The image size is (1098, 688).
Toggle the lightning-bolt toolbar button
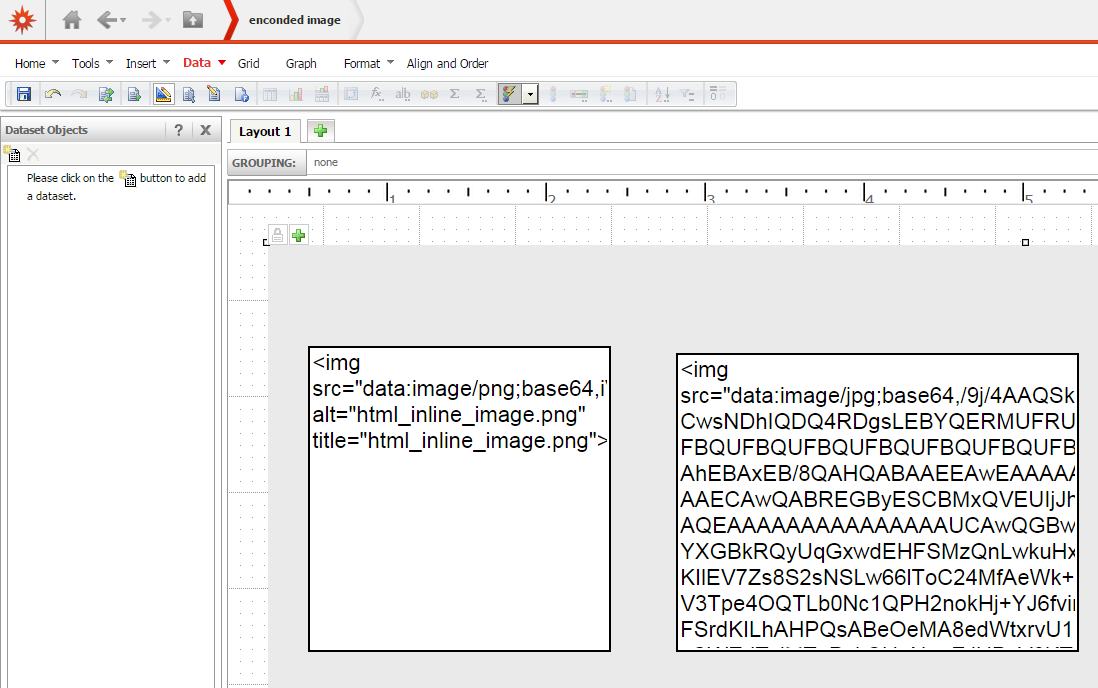(x=509, y=94)
